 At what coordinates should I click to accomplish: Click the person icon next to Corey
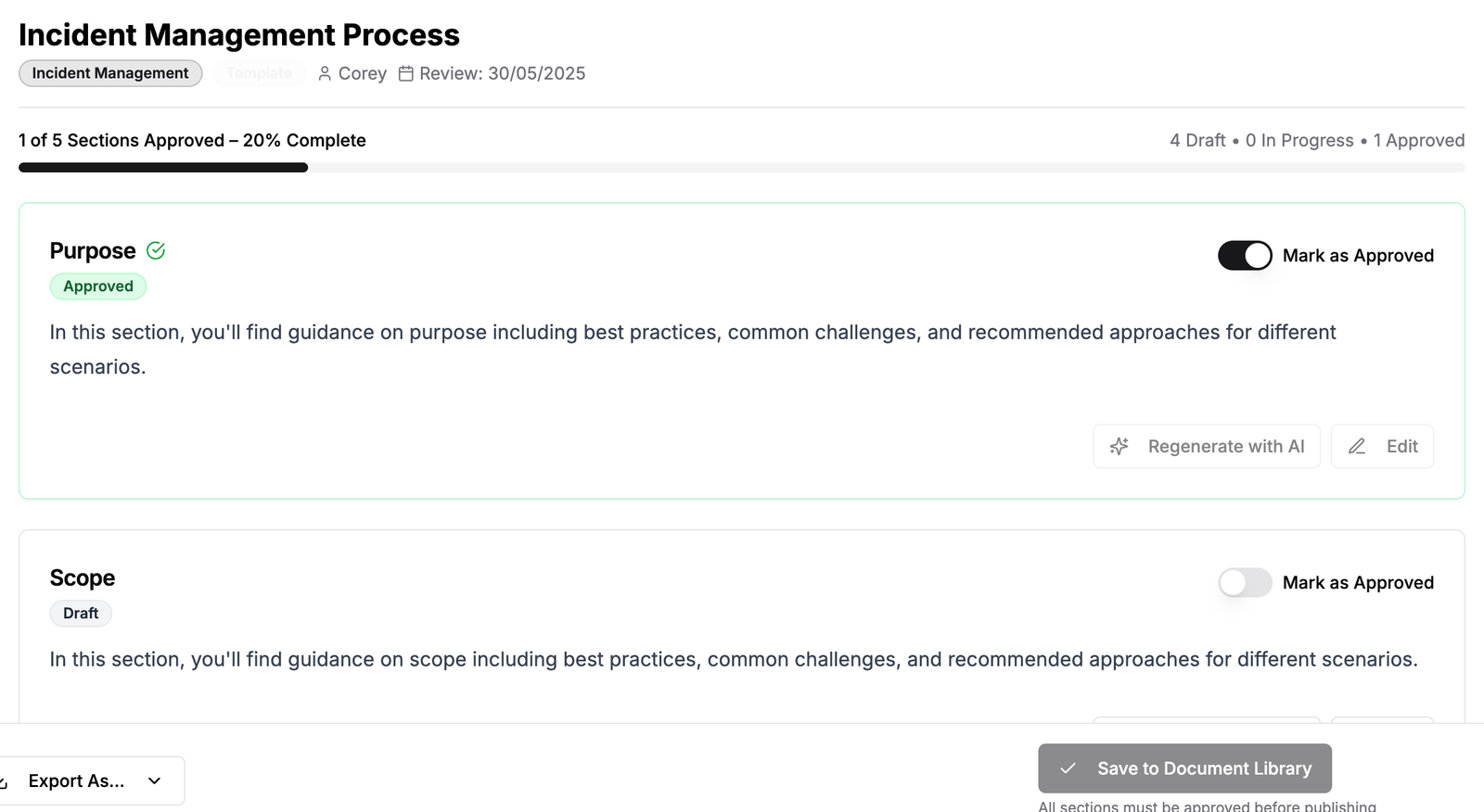click(324, 73)
